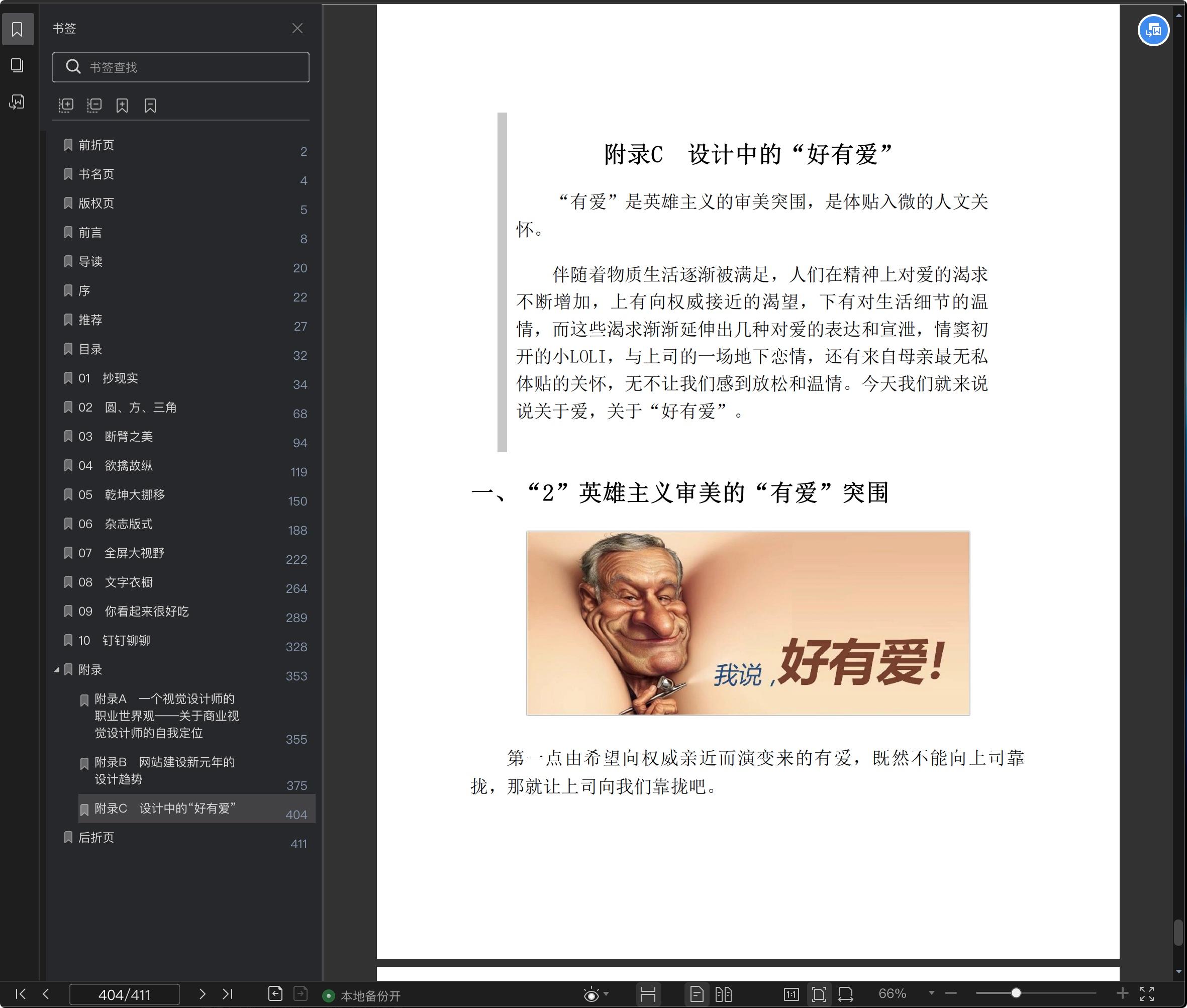Viewport: 1187px width, 1008px height.
Task: Collapse all bookmarks icon
Action: point(94,105)
